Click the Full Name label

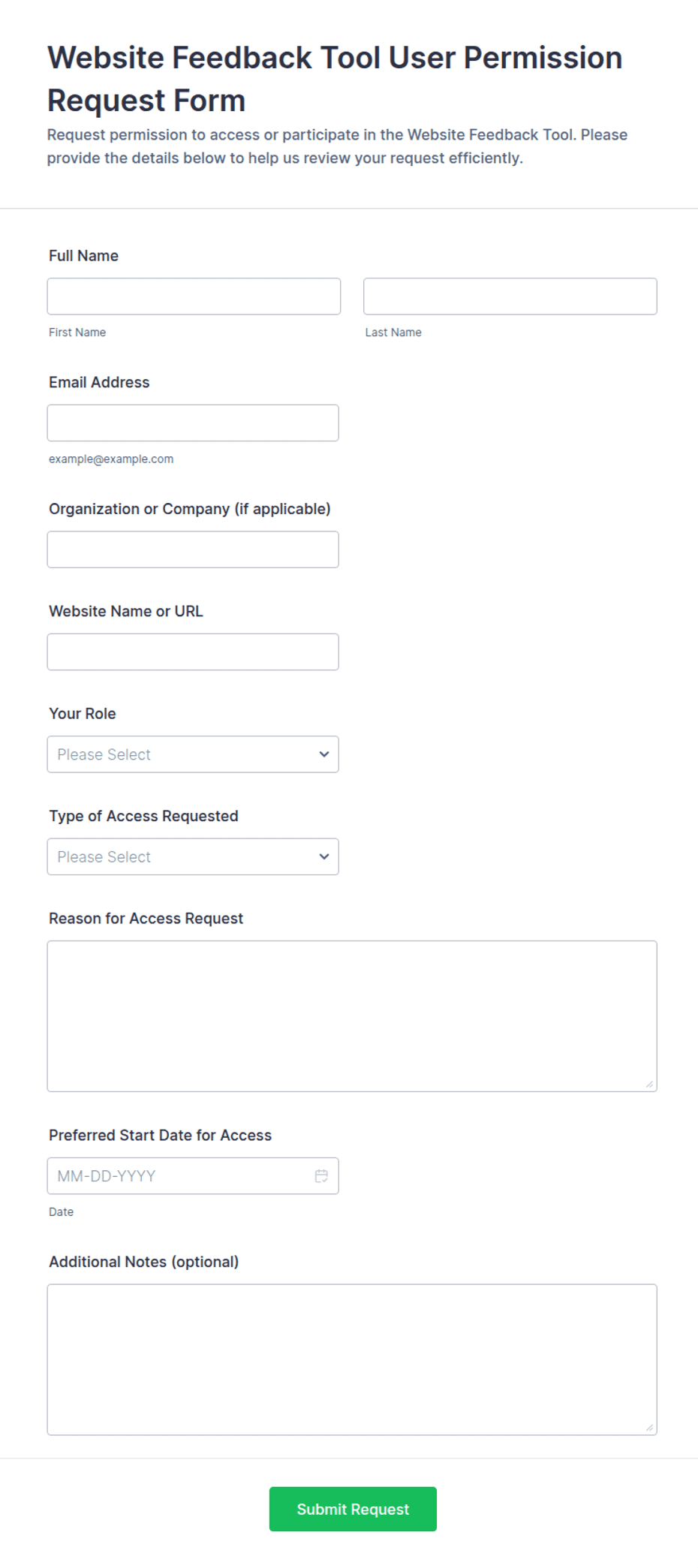pyautogui.click(x=83, y=256)
